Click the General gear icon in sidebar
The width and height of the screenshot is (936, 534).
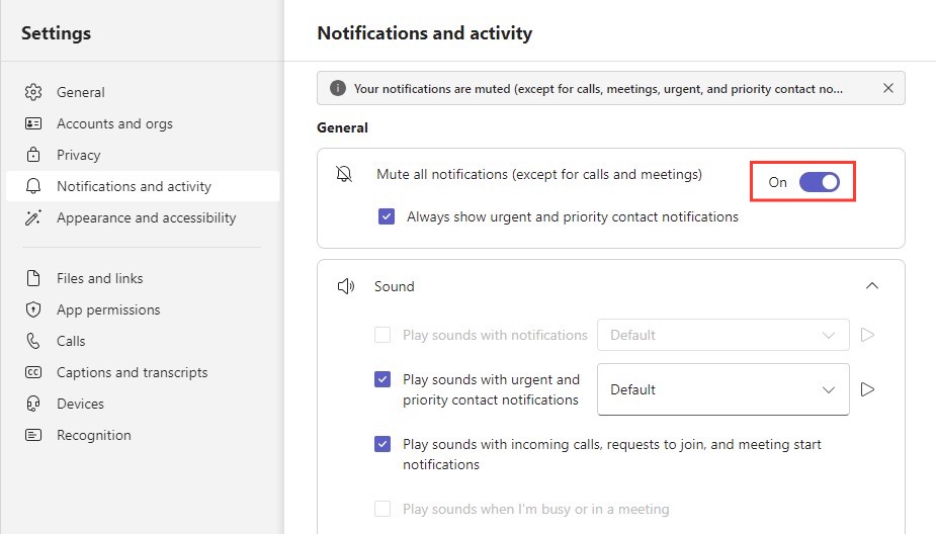tap(34, 92)
